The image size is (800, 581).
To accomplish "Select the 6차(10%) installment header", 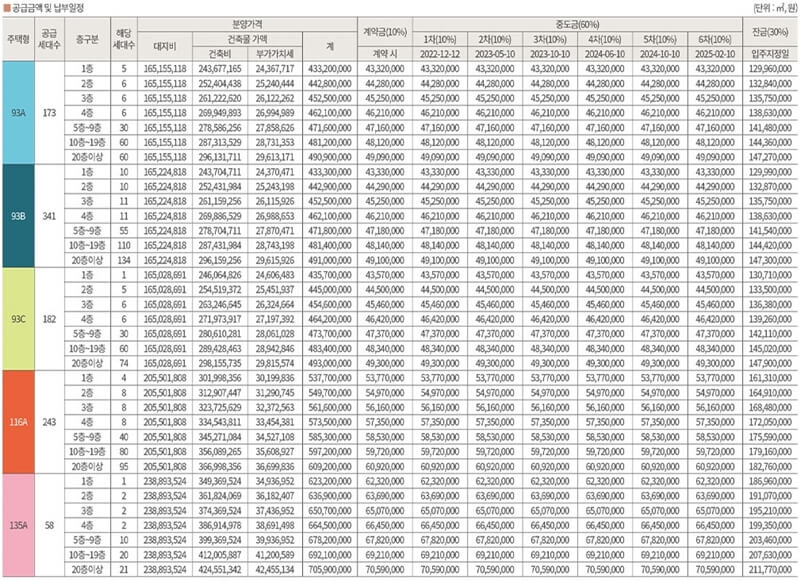I will 715,39.
